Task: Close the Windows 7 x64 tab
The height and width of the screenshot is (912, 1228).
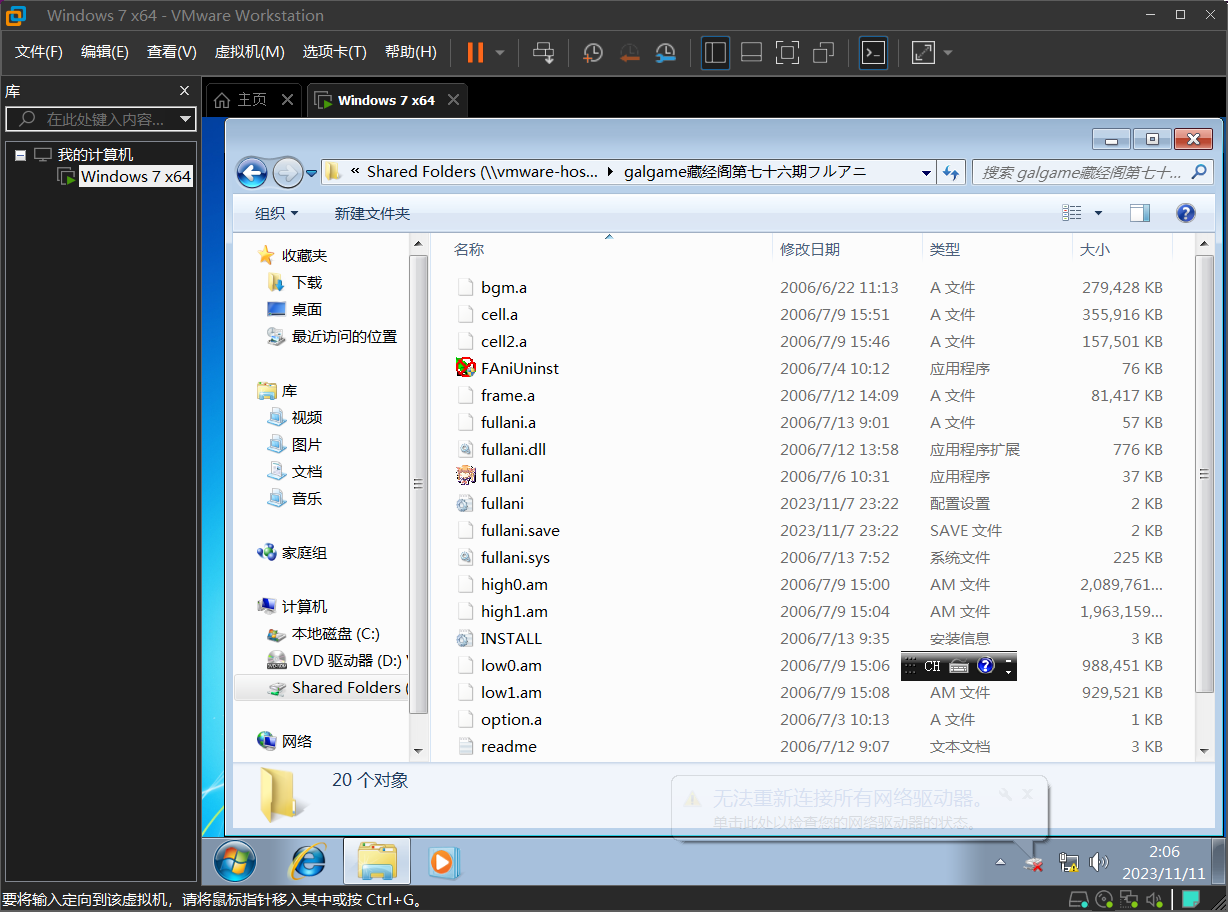Action: pyautogui.click(x=454, y=100)
